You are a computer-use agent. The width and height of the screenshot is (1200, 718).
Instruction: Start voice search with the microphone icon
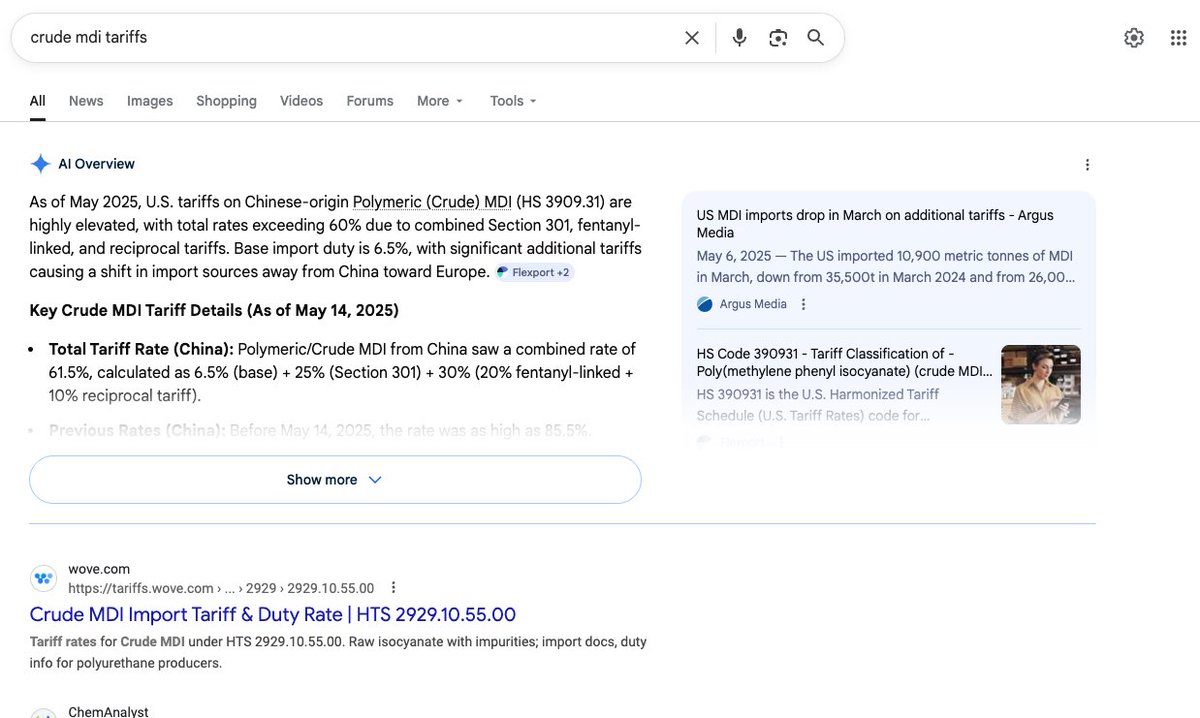tap(739, 38)
